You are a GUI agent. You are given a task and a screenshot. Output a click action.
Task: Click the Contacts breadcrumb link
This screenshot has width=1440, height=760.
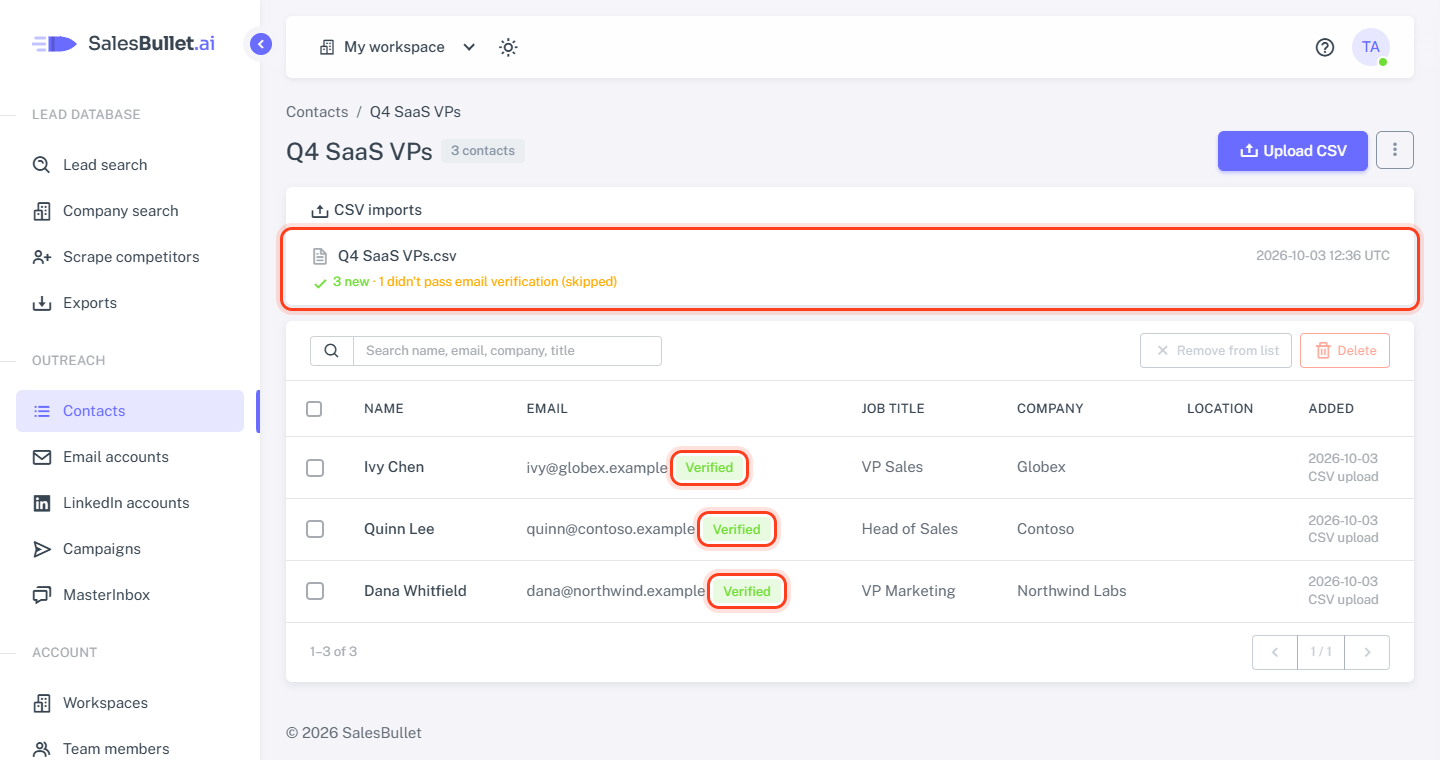(317, 112)
